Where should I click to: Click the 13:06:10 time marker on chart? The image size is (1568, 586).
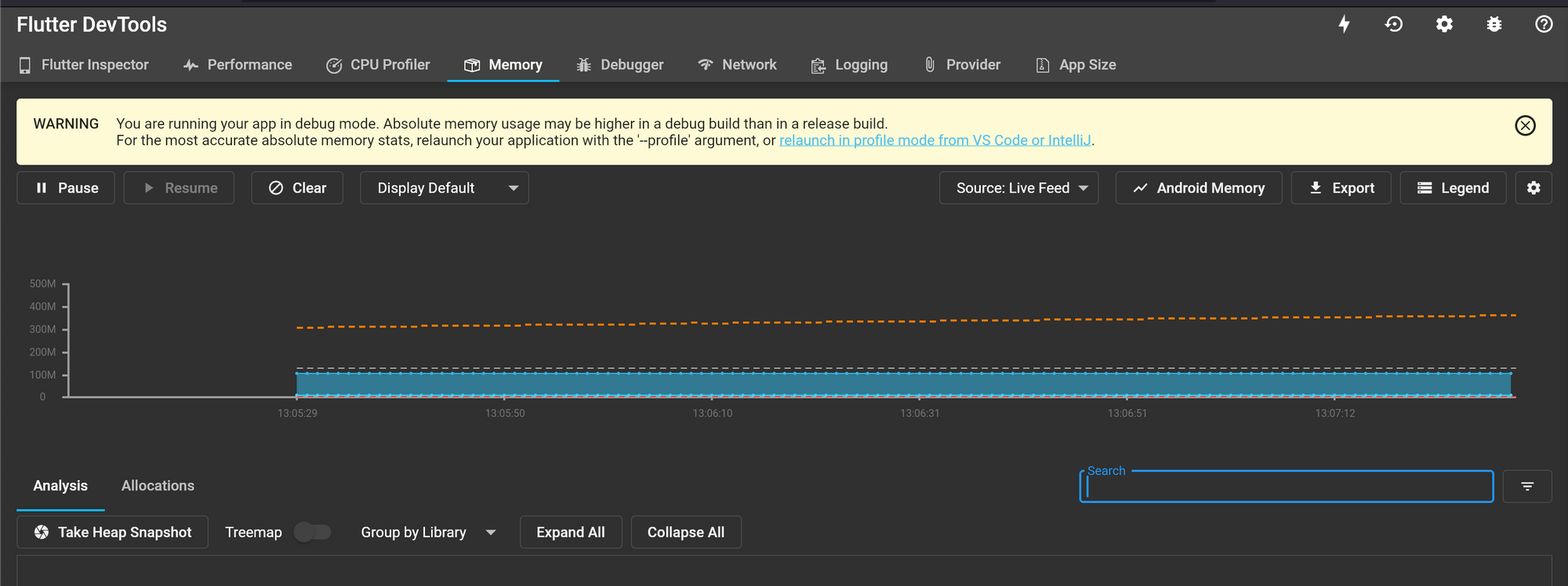(713, 413)
